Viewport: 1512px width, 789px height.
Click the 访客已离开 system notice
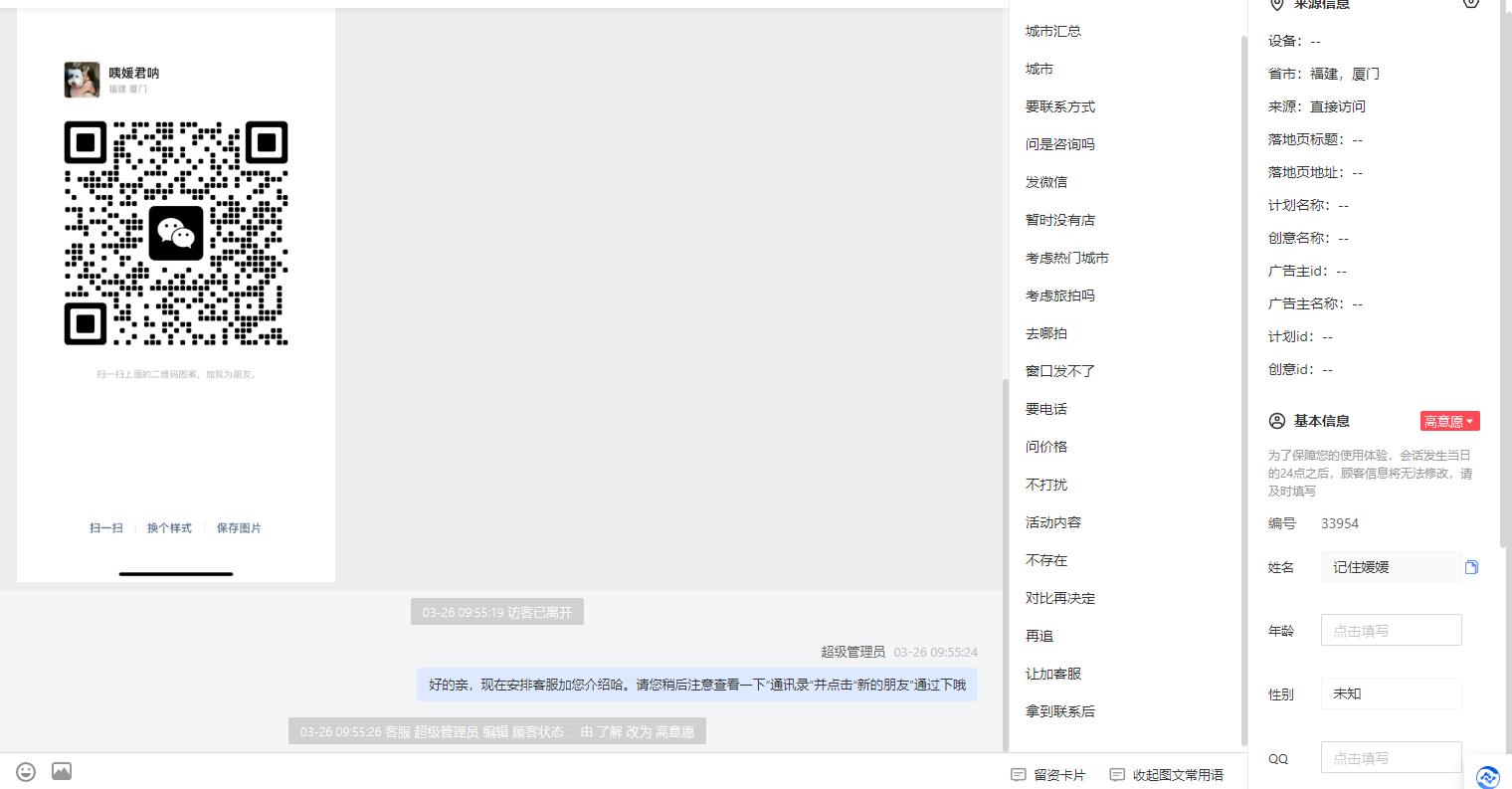pos(497,612)
